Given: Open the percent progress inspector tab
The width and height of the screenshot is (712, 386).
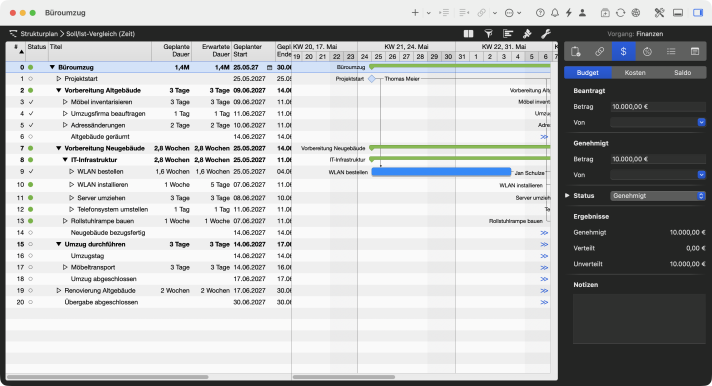Looking at the screenshot, I should [x=647, y=52].
